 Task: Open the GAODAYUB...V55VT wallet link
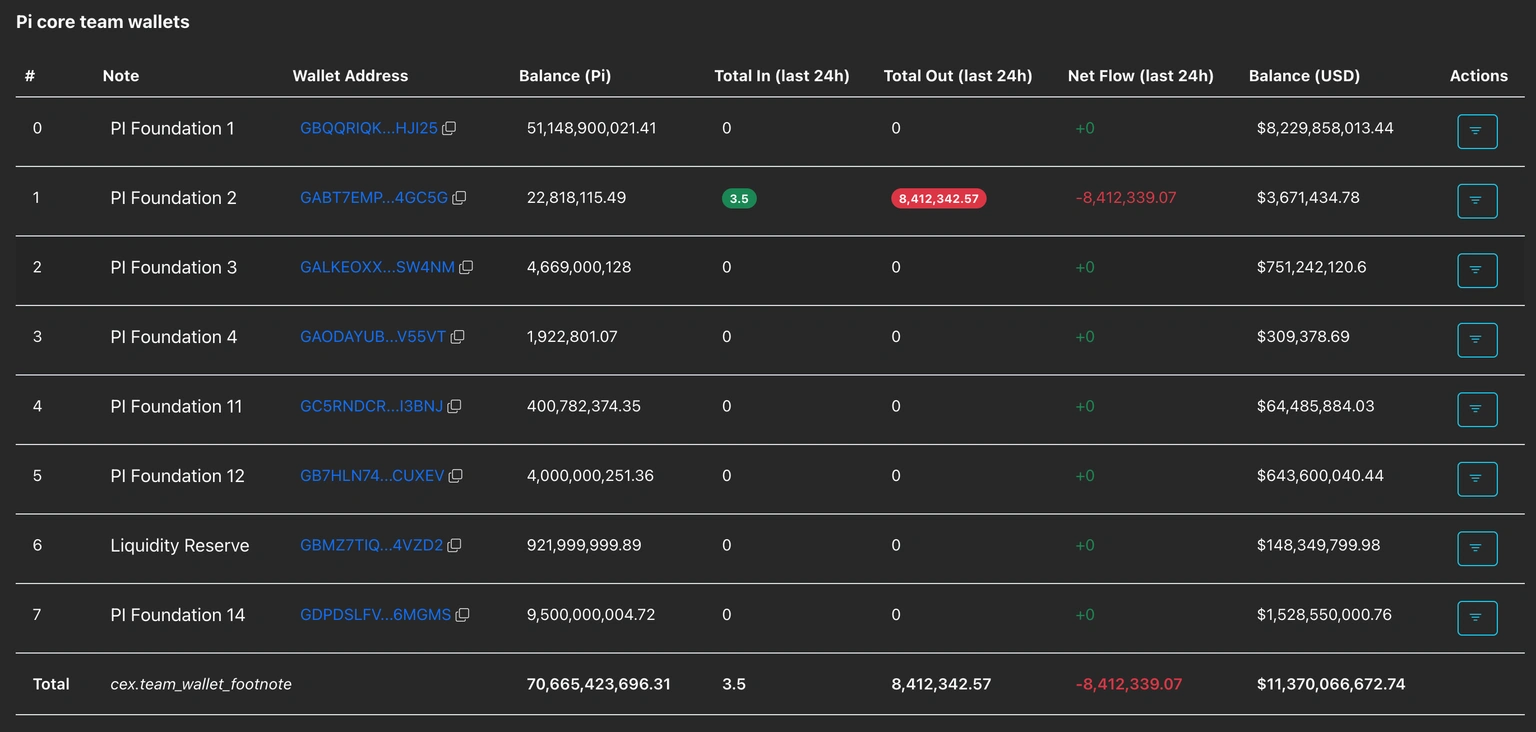click(371, 337)
